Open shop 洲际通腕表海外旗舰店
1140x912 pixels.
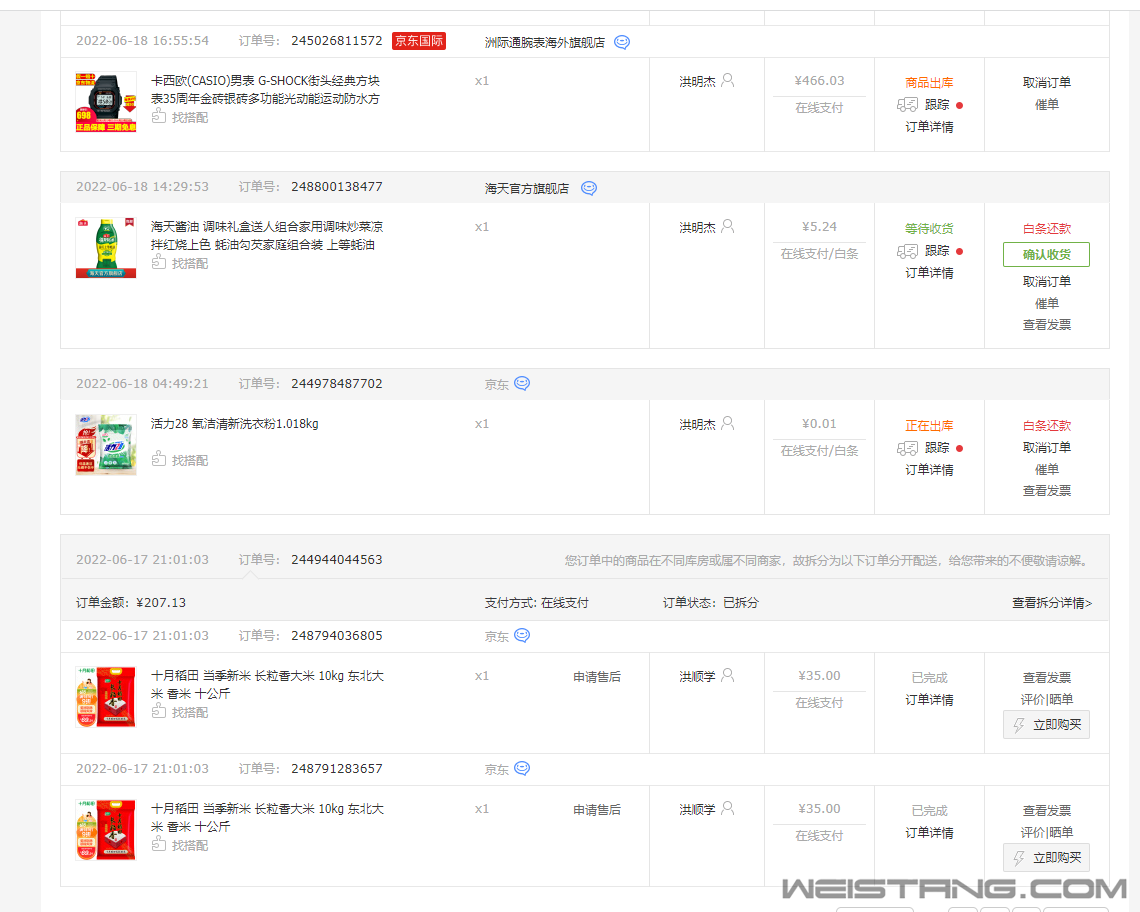[545, 42]
